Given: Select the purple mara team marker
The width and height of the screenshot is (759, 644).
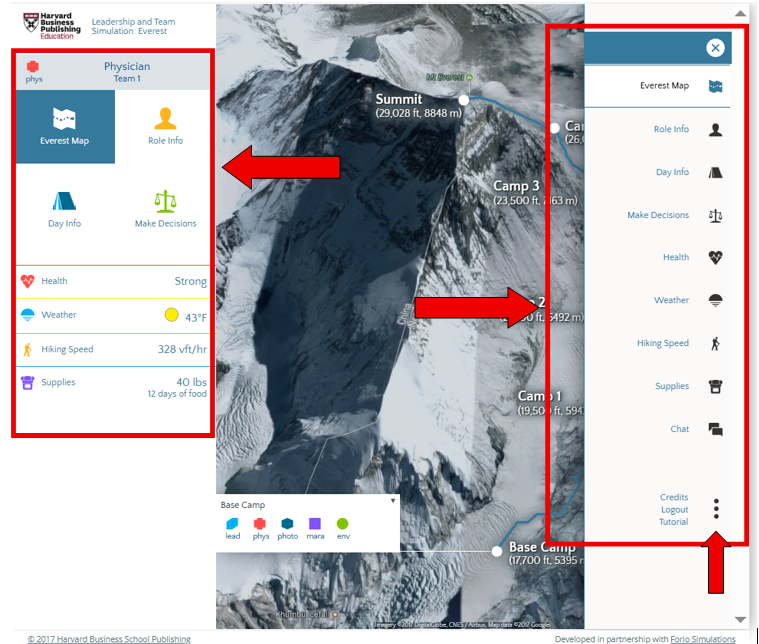Looking at the screenshot, I should 315,523.
